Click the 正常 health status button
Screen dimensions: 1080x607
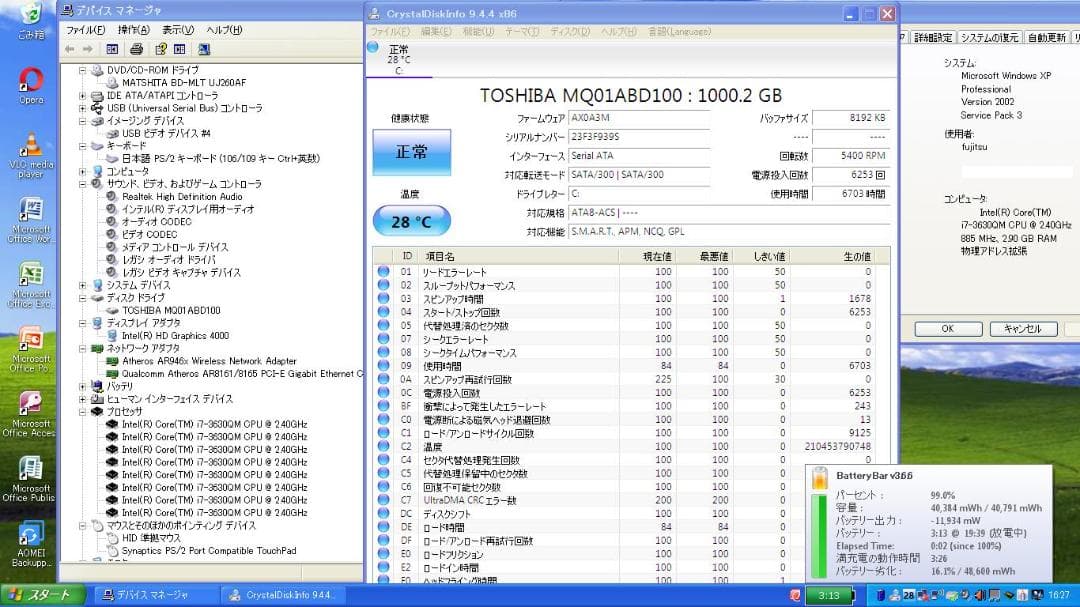(411, 152)
